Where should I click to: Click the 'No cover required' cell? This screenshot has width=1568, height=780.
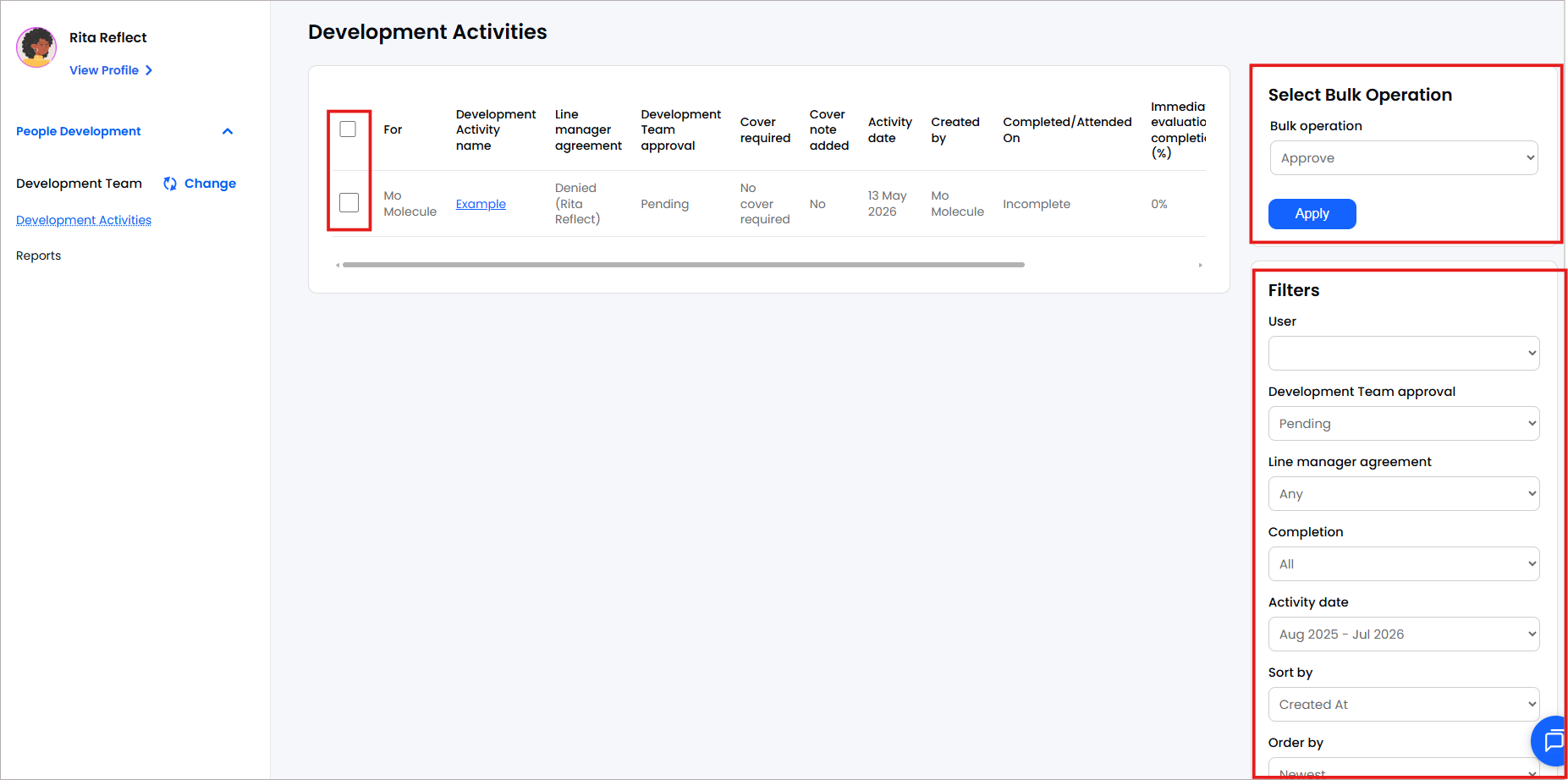pos(765,204)
